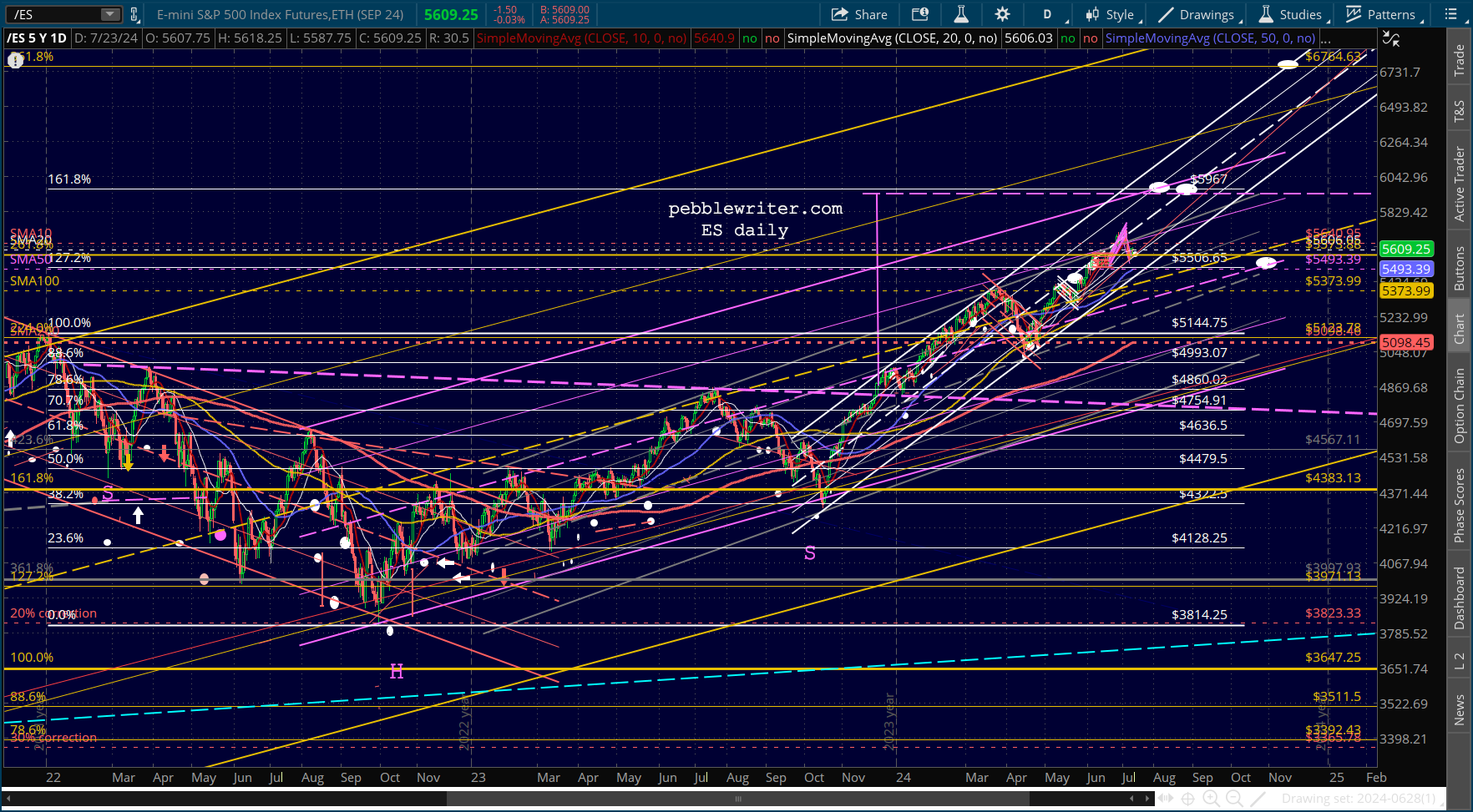This screenshot has height=812, width=1473.
Task: Click the expand/compress time axis icon
Action: click(1164, 799)
